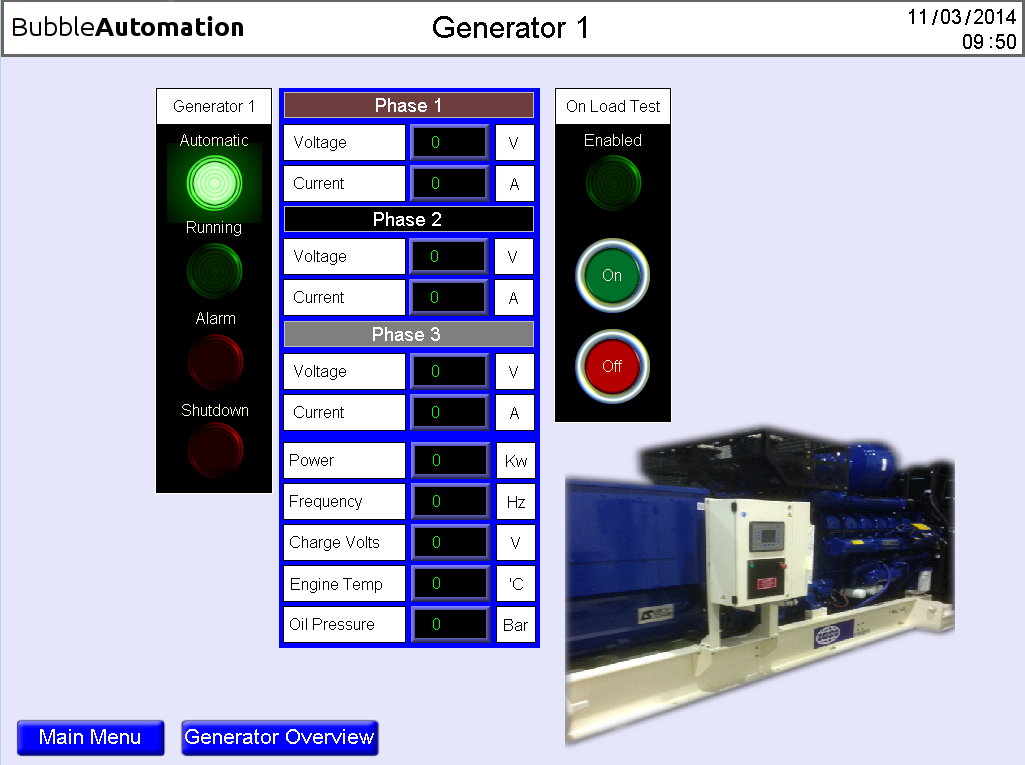
Task: Click the Automatic status label
Action: tap(214, 141)
